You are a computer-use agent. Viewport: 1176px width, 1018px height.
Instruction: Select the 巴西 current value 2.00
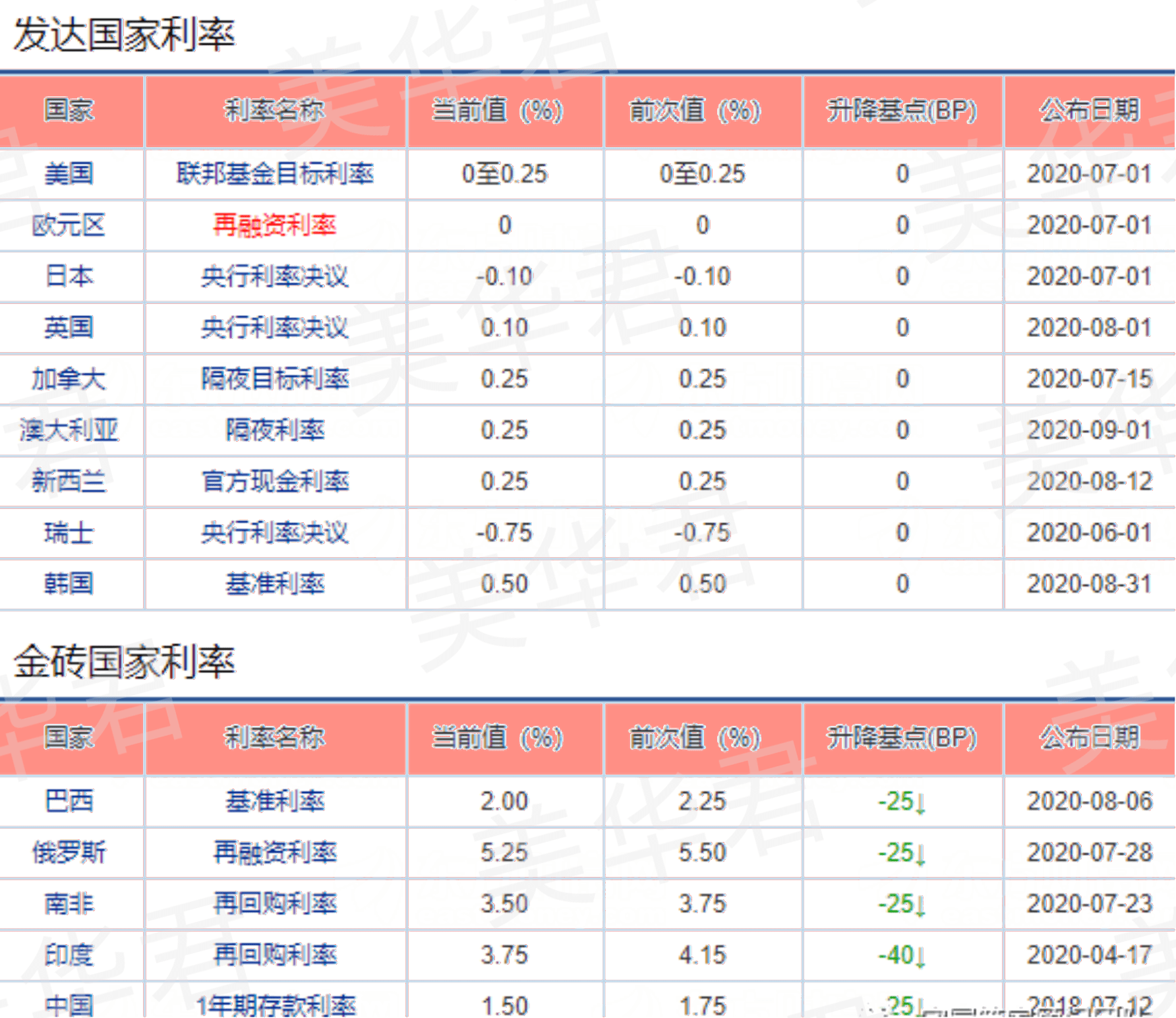click(x=504, y=802)
